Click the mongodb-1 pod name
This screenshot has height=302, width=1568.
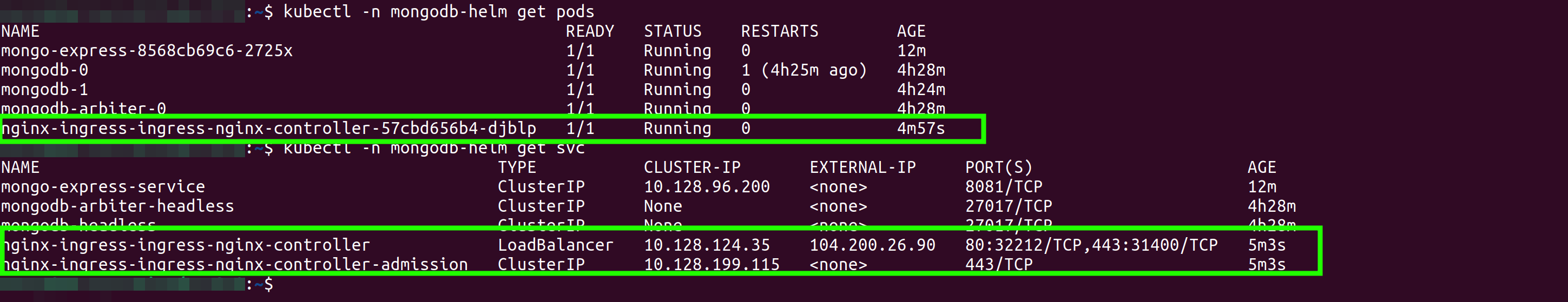44,89
